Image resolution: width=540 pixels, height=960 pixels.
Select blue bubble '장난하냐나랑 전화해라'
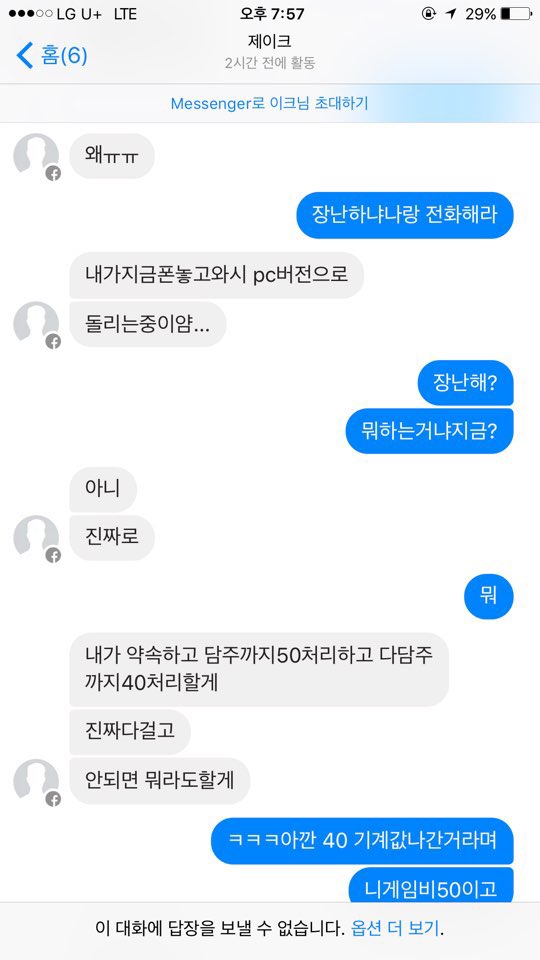405,216
